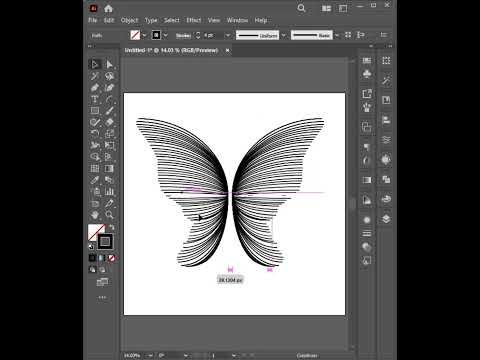This screenshot has width=480, height=360.
Task: Reset to default fill and stroke
Action: tap(91, 246)
